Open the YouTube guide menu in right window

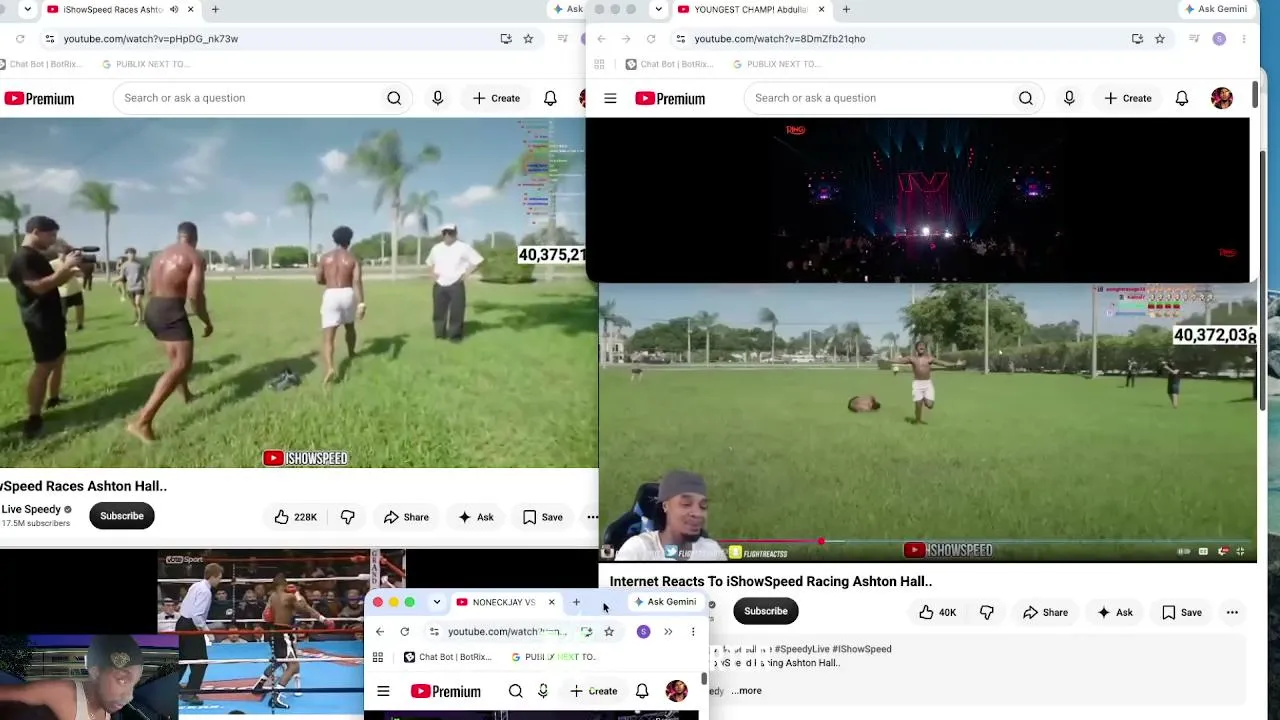[610, 98]
